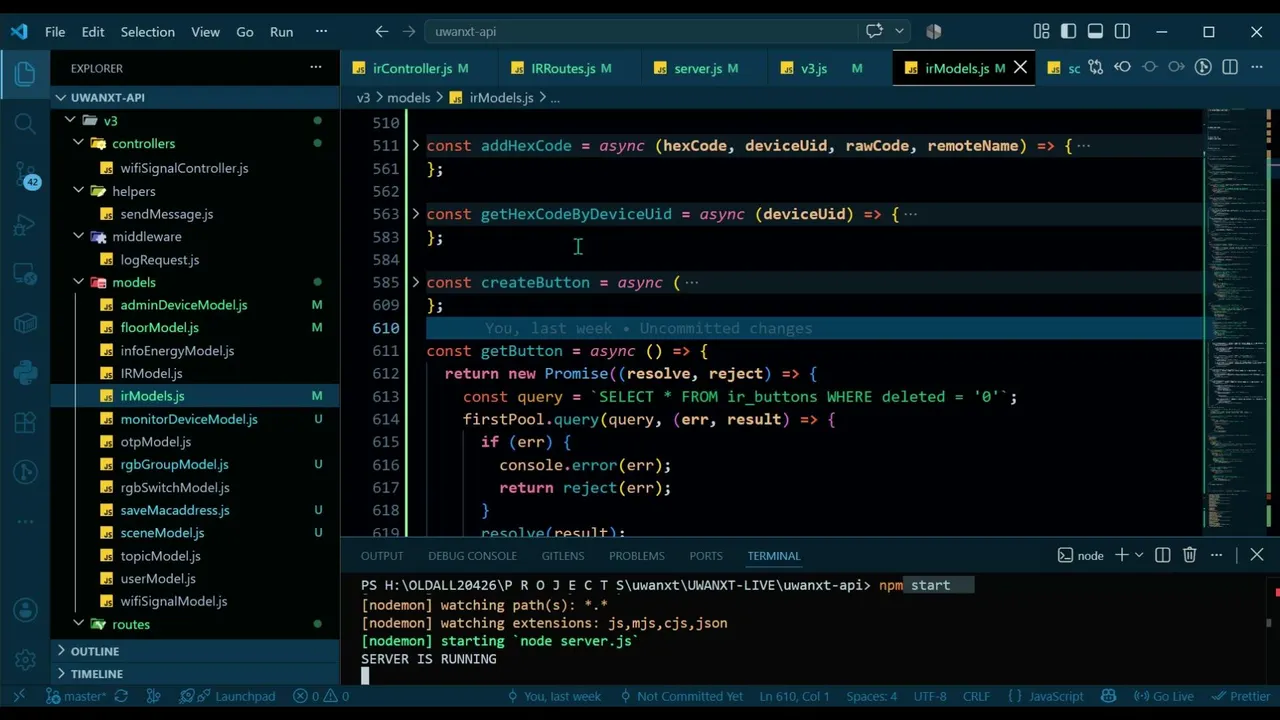Go back with title bar arrow
The image size is (1280, 720).
(x=382, y=31)
